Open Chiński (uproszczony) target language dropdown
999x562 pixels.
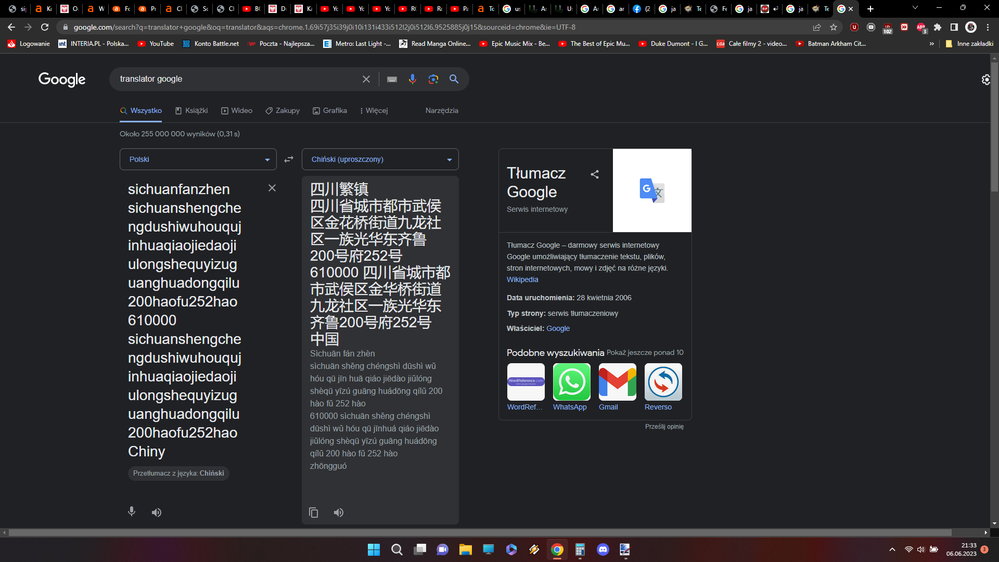point(380,159)
